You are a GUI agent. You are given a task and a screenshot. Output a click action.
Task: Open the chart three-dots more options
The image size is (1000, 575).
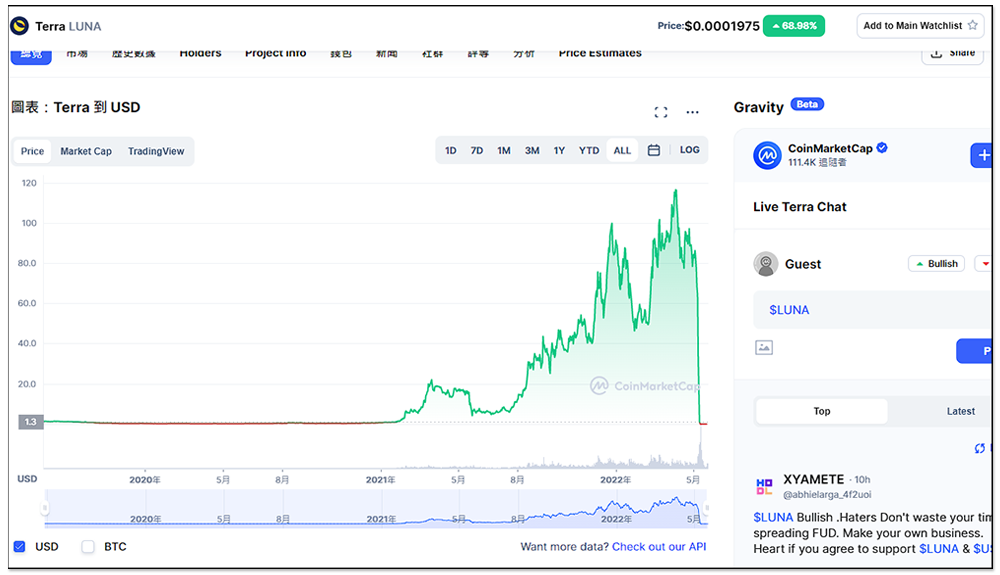692,112
